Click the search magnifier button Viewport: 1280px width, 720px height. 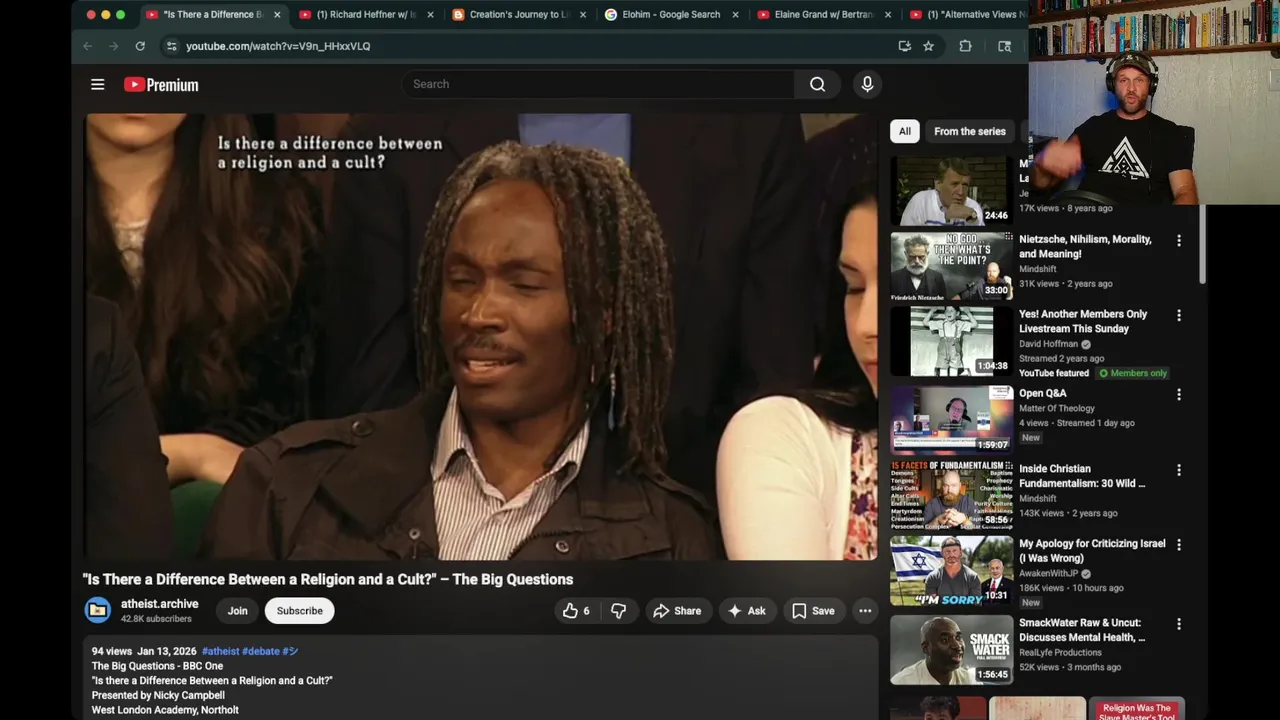pos(817,84)
